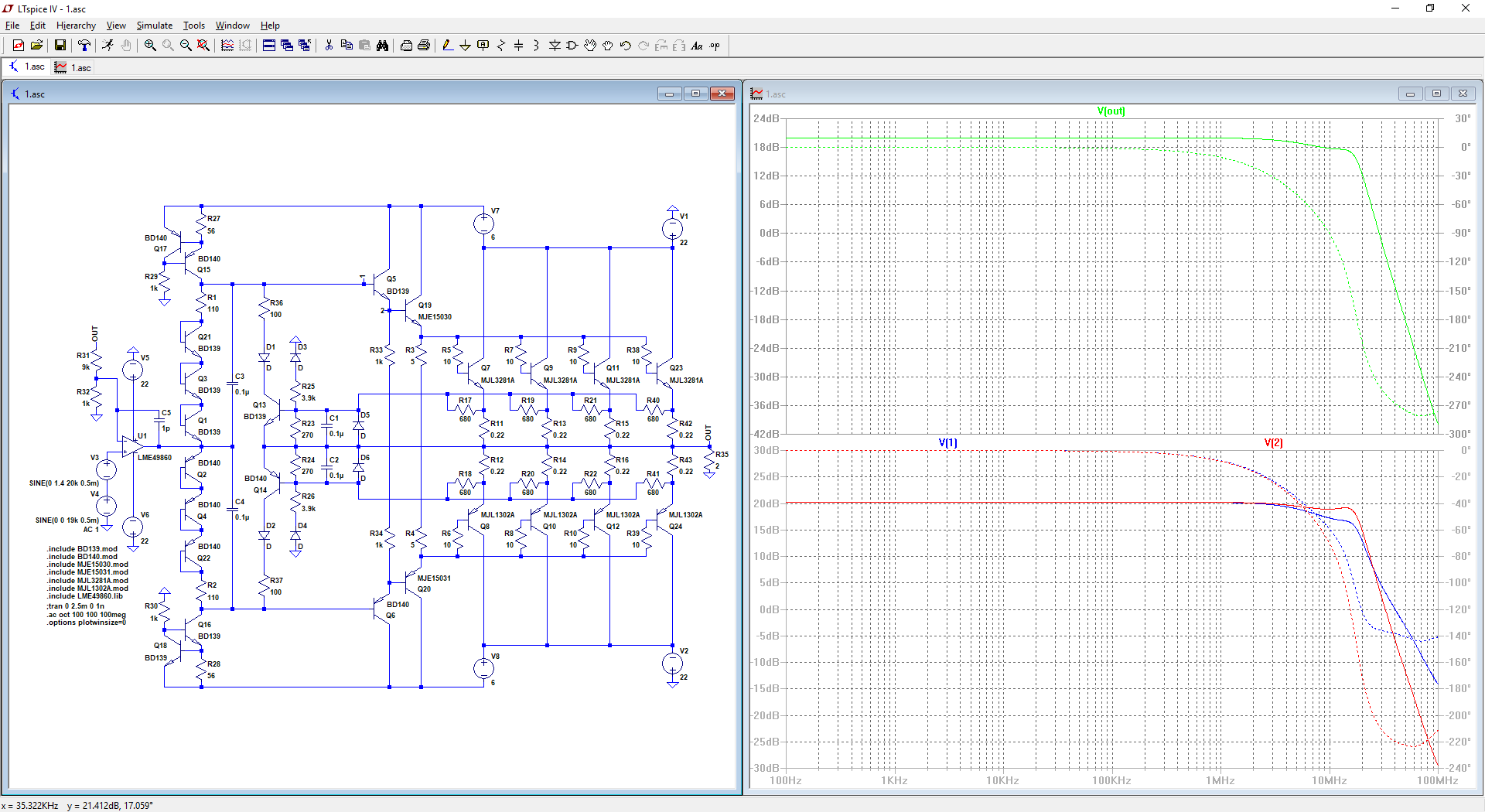This screenshot has height=812, width=1485.
Task: Open the View menu
Action: [x=116, y=26]
